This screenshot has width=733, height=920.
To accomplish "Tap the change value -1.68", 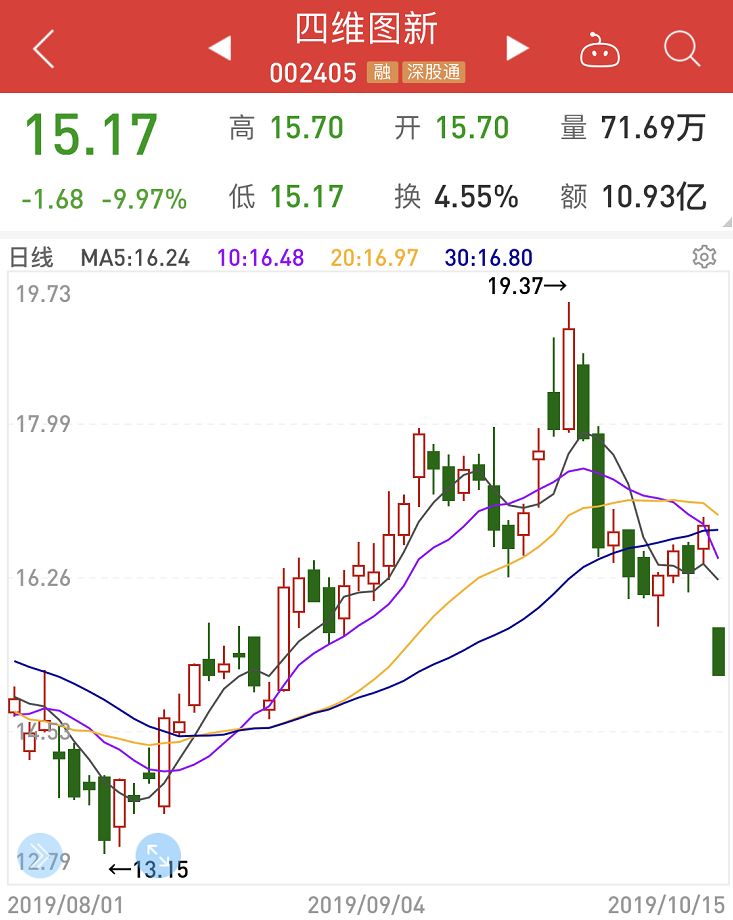I will [52, 199].
